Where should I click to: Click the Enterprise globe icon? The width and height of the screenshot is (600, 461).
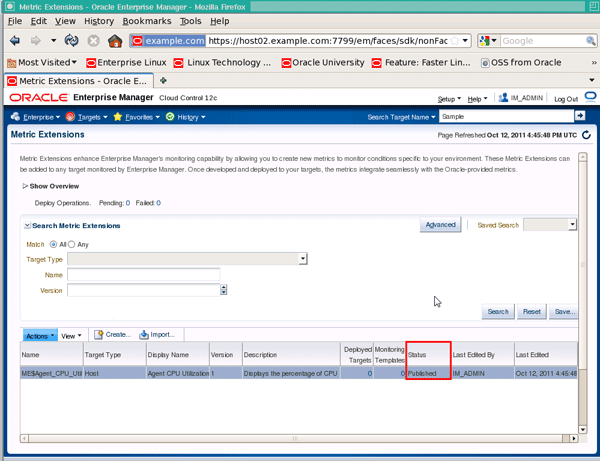coord(15,117)
